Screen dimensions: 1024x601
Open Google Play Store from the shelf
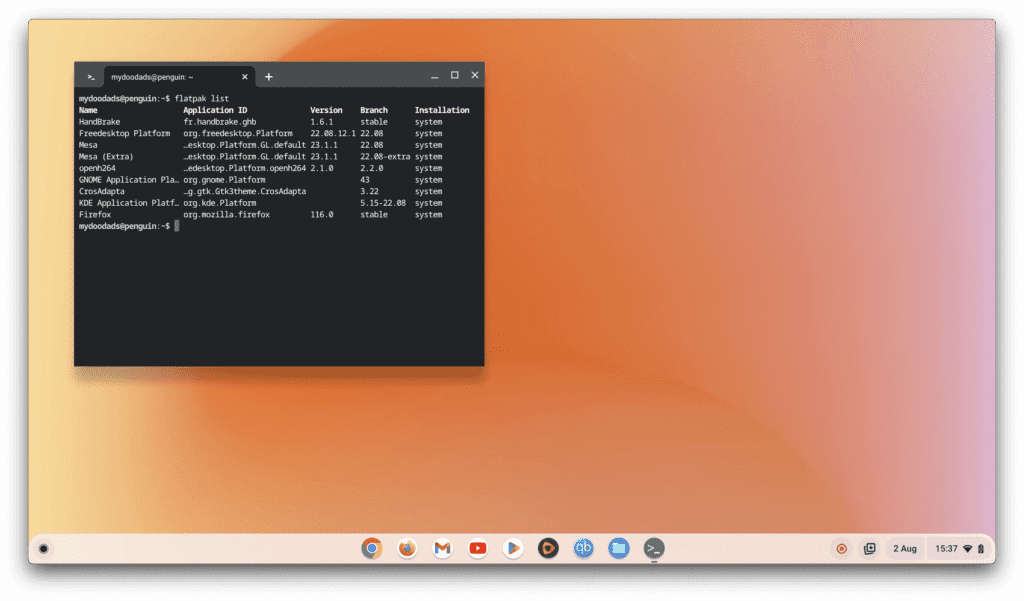513,548
